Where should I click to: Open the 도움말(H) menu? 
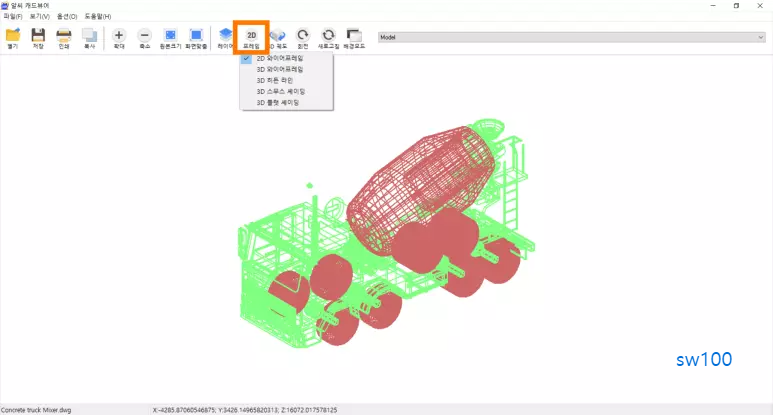point(98,16)
